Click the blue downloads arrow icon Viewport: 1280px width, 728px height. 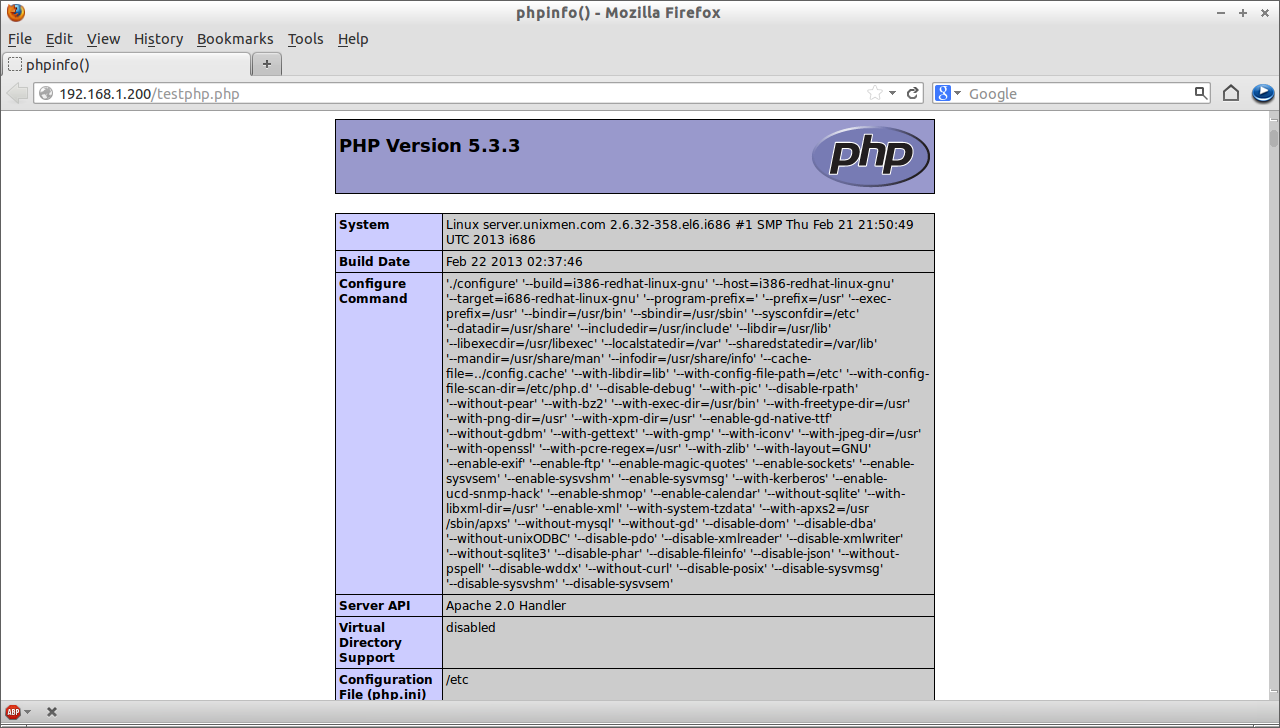coord(1263,93)
